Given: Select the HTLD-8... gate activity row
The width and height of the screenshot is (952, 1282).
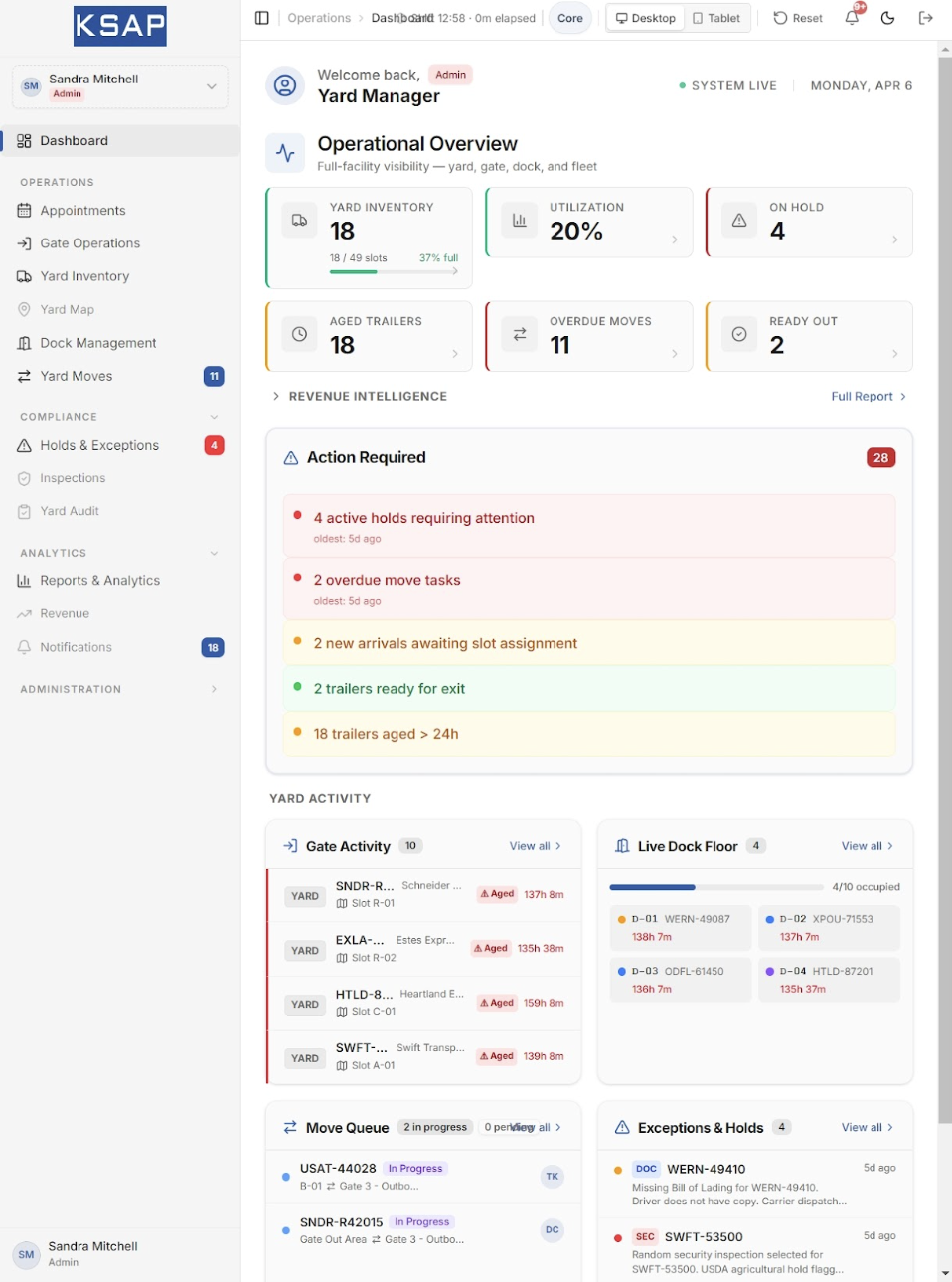Looking at the screenshot, I should pos(424,1003).
